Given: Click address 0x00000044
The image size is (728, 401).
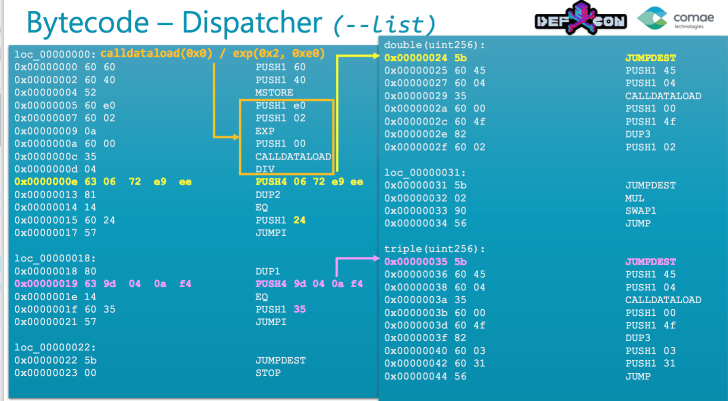Looking at the screenshot, I should tap(416, 376).
